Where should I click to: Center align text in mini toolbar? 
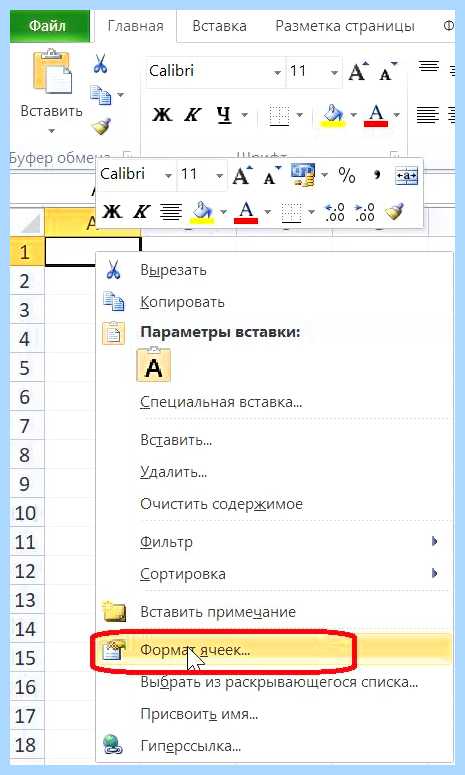(171, 212)
